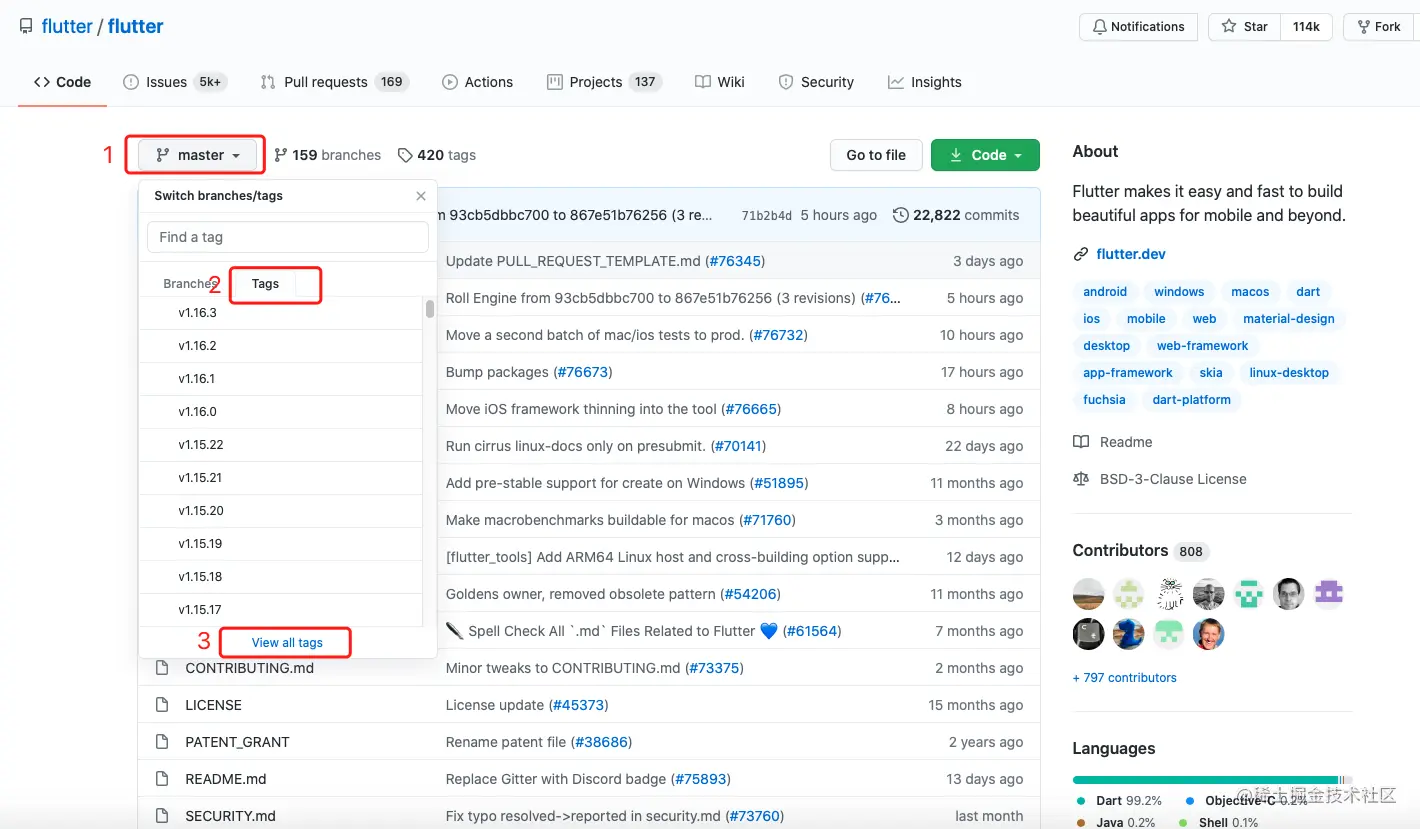
Task: View the 420 tags link
Action: (437, 155)
